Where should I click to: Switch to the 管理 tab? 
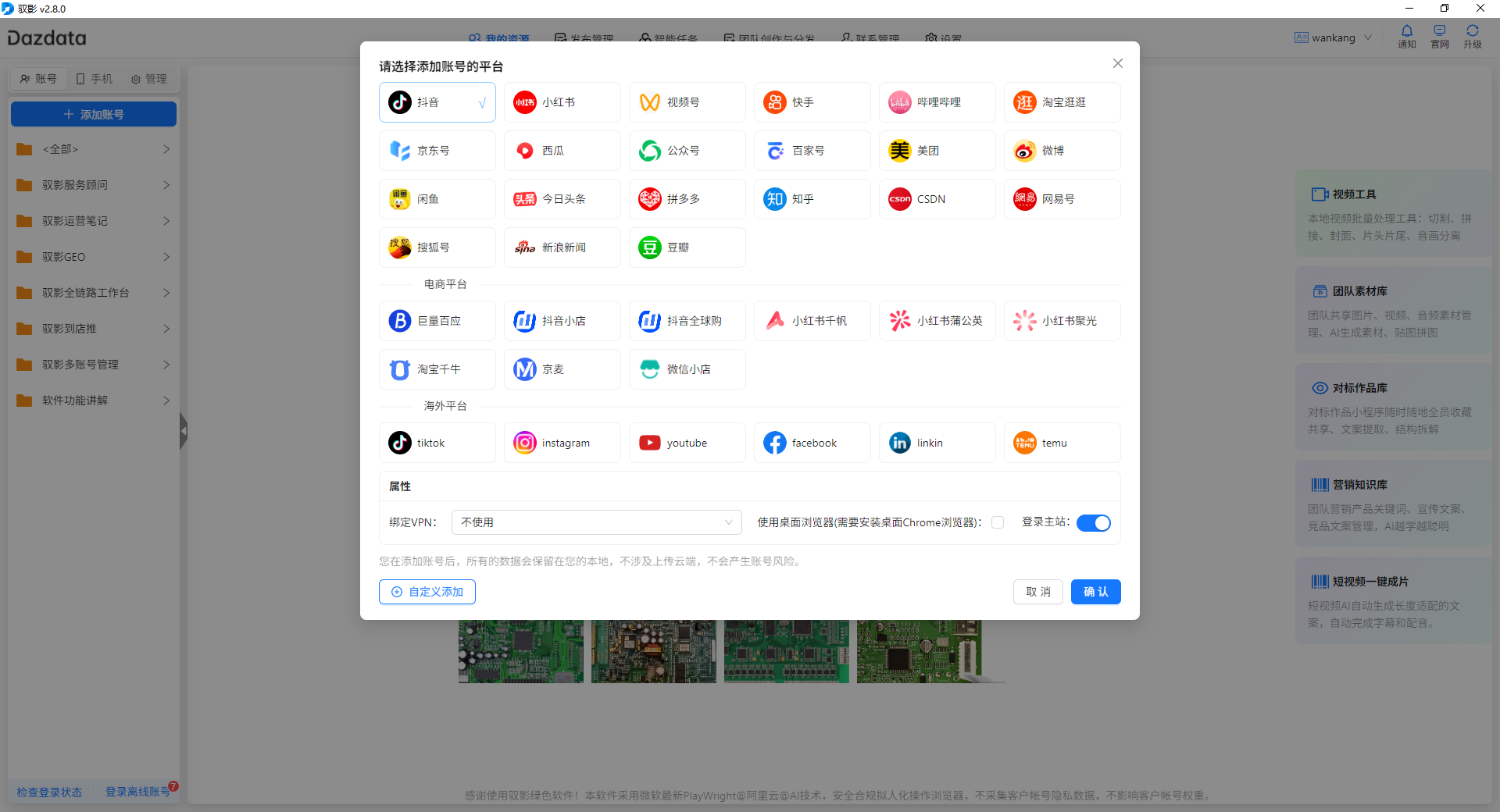(149, 79)
